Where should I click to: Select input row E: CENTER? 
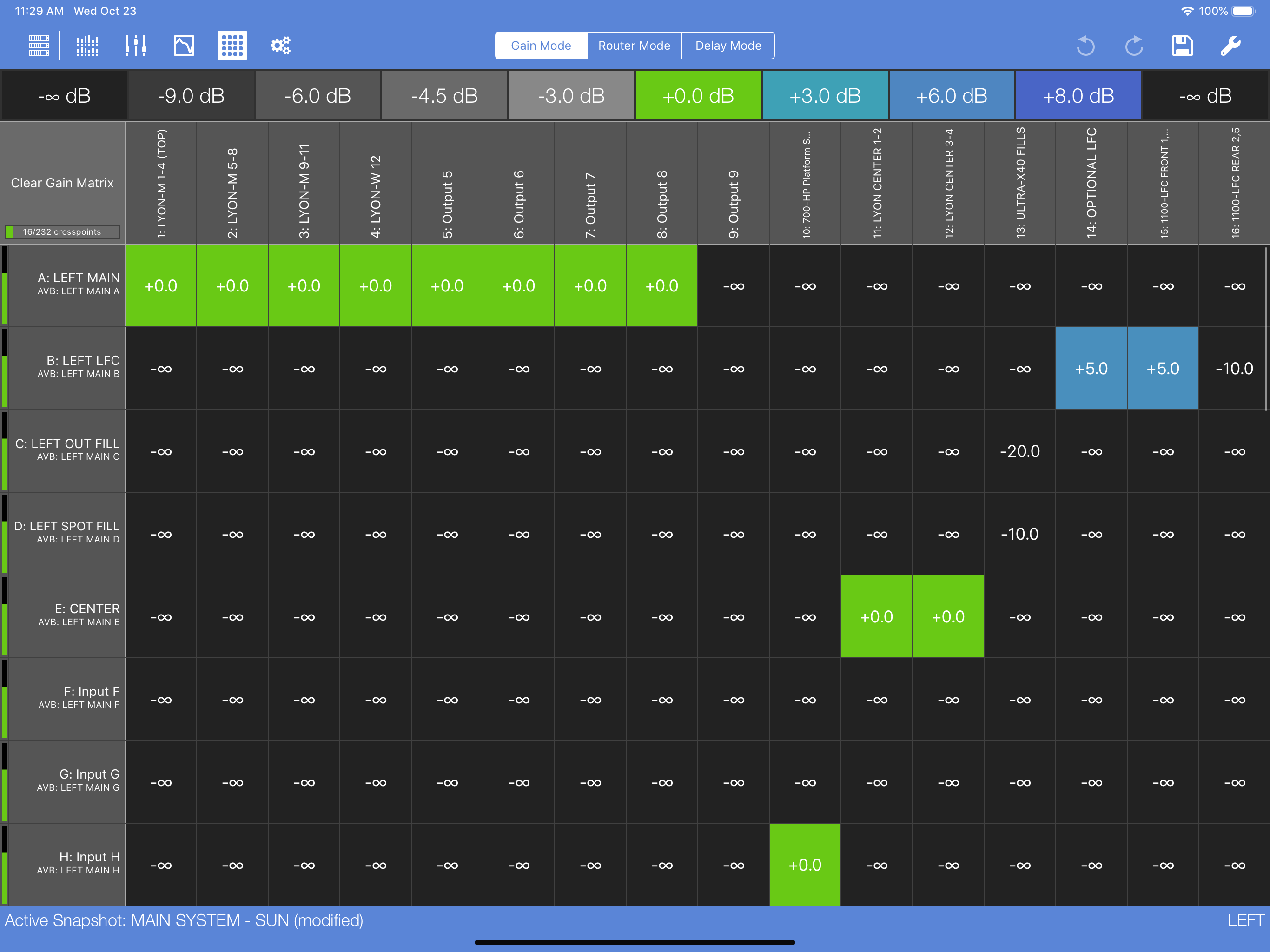63,616
